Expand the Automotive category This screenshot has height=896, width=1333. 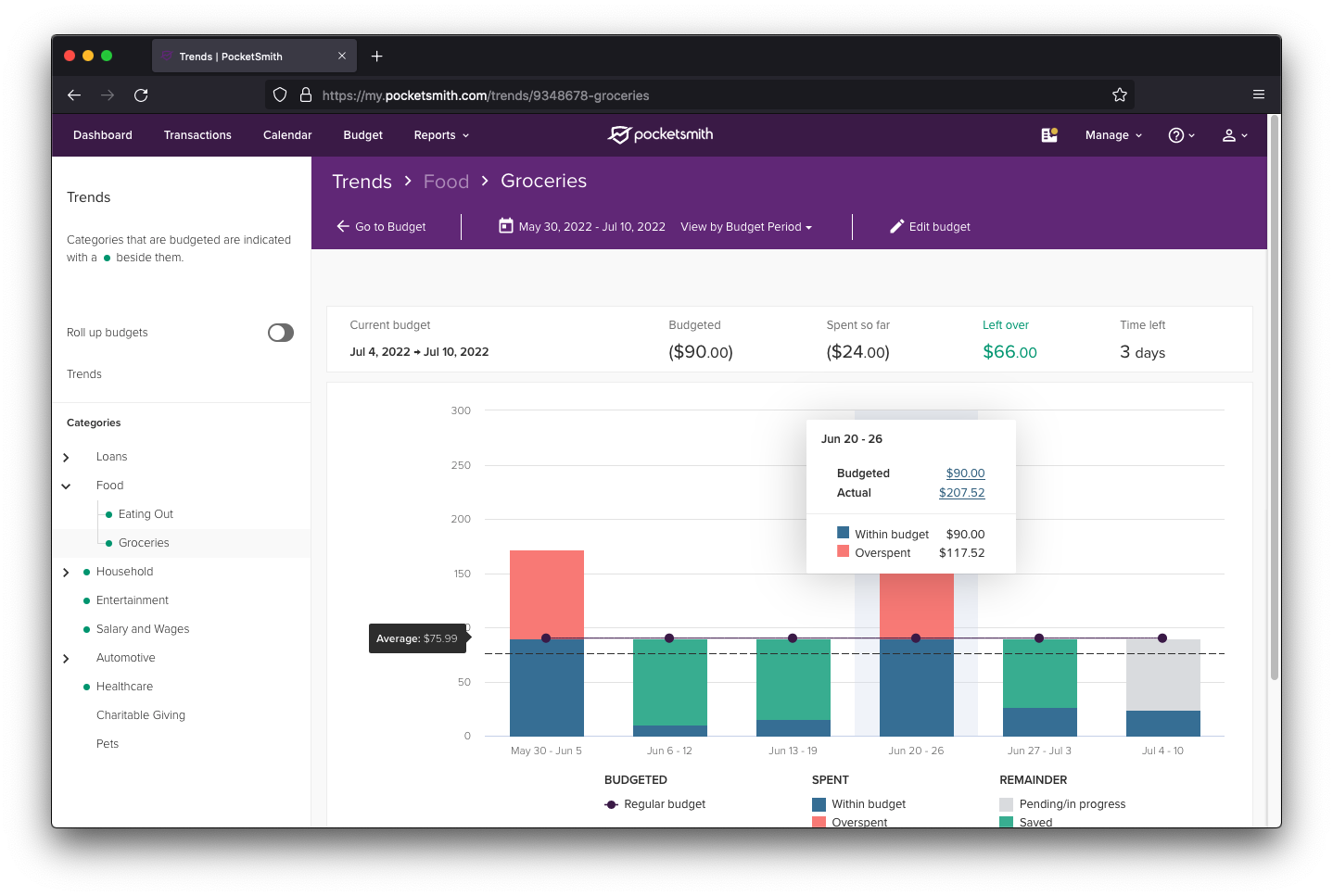[66, 659]
